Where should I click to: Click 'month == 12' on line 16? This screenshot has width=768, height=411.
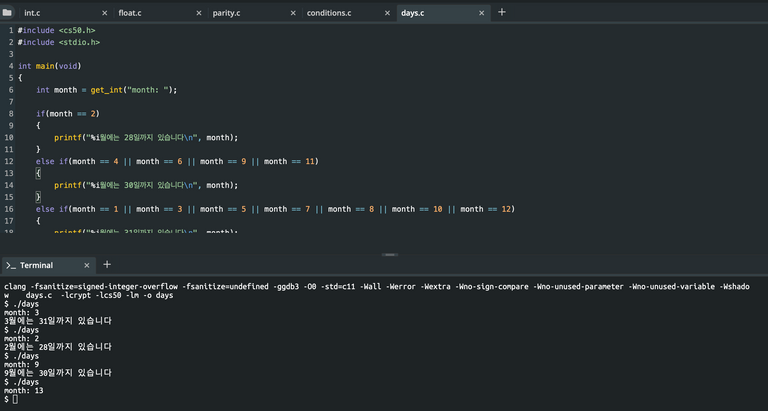pyautogui.click(x=485, y=209)
